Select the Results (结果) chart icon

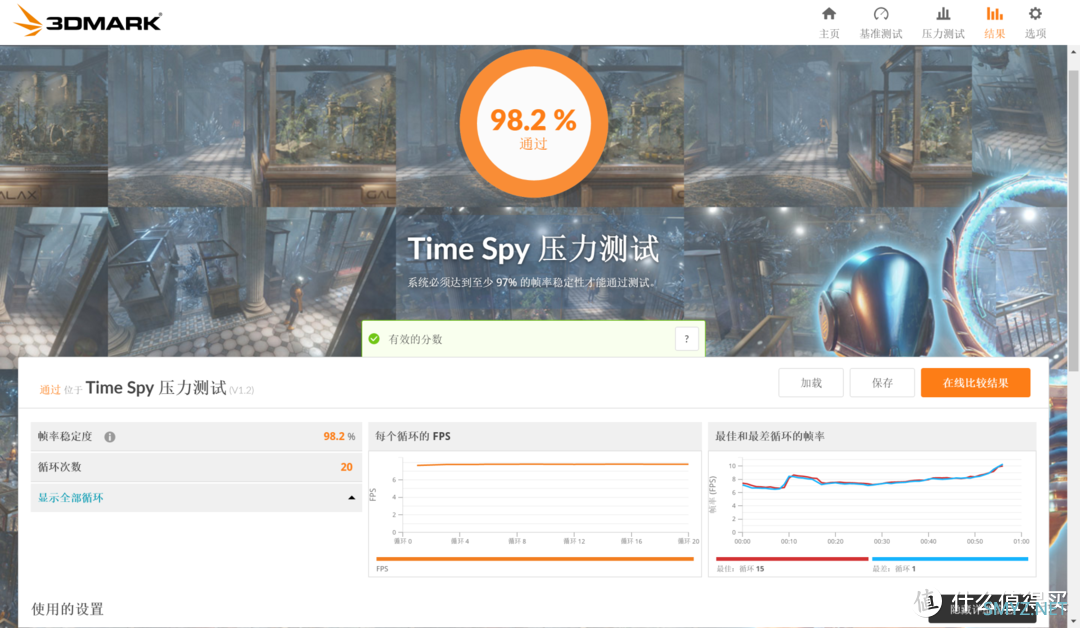tap(994, 14)
